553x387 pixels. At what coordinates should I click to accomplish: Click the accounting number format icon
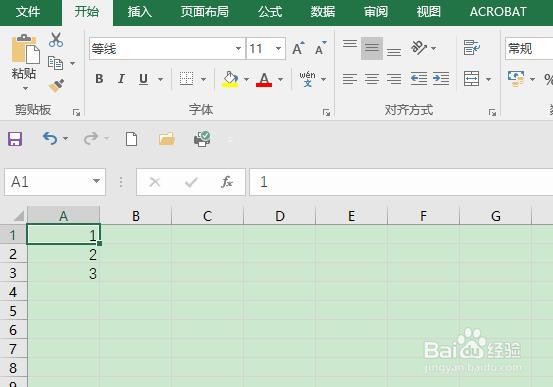516,79
